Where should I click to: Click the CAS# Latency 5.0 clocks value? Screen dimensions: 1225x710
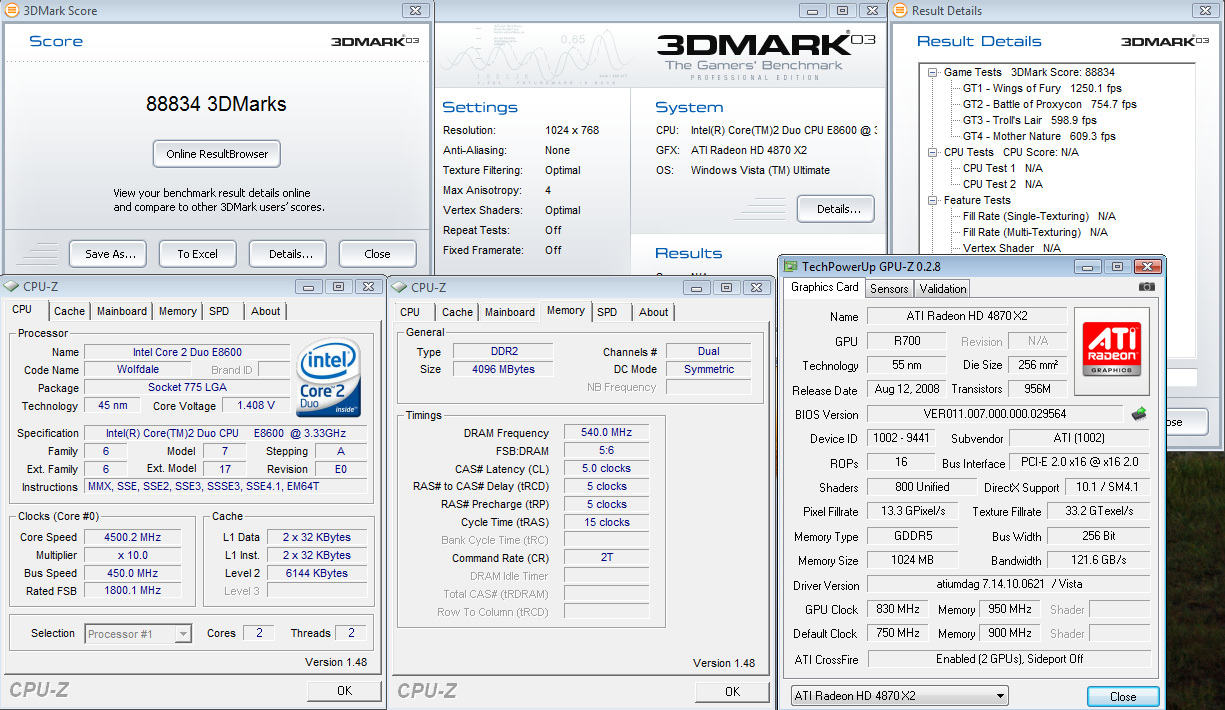point(606,468)
